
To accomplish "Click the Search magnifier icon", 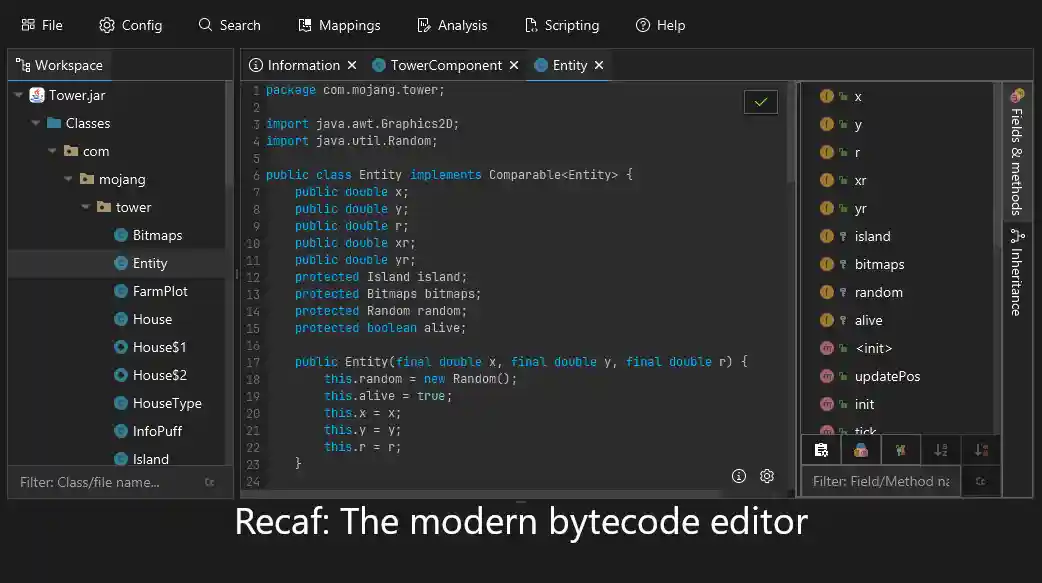I will (x=205, y=25).
